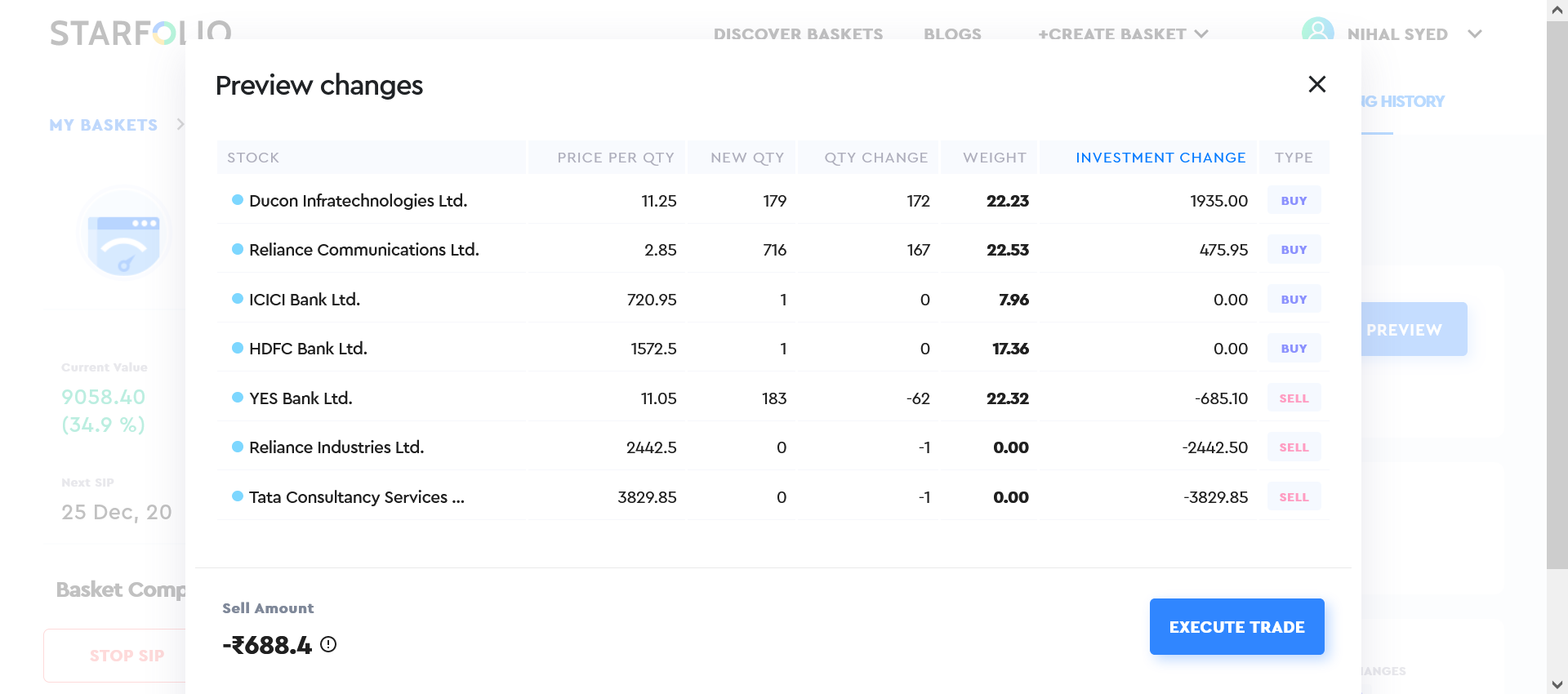Click the vertical page scrollbar thumb
Screen dimensions: 1568x694
[1557, 294]
